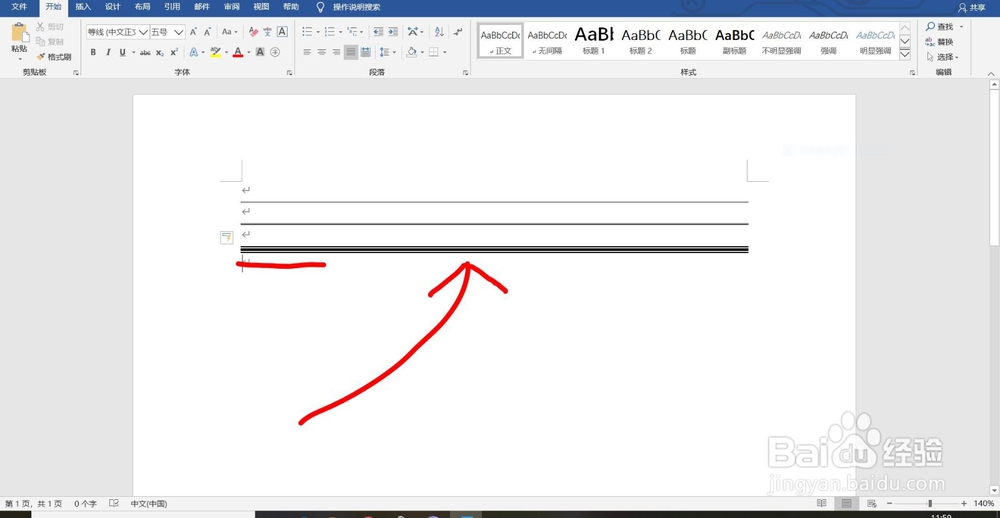Switch to the View (视图) tab

pyautogui.click(x=261, y=7)
